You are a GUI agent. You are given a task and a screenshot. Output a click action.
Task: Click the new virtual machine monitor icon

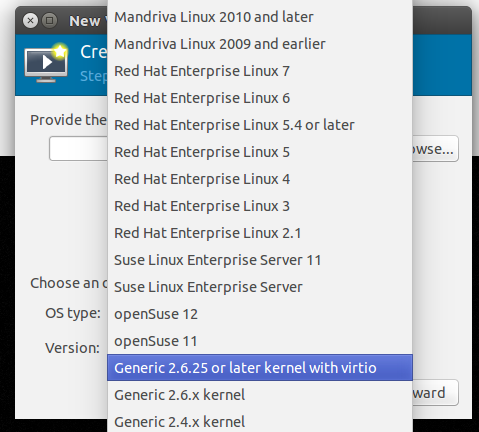point(46,63)
